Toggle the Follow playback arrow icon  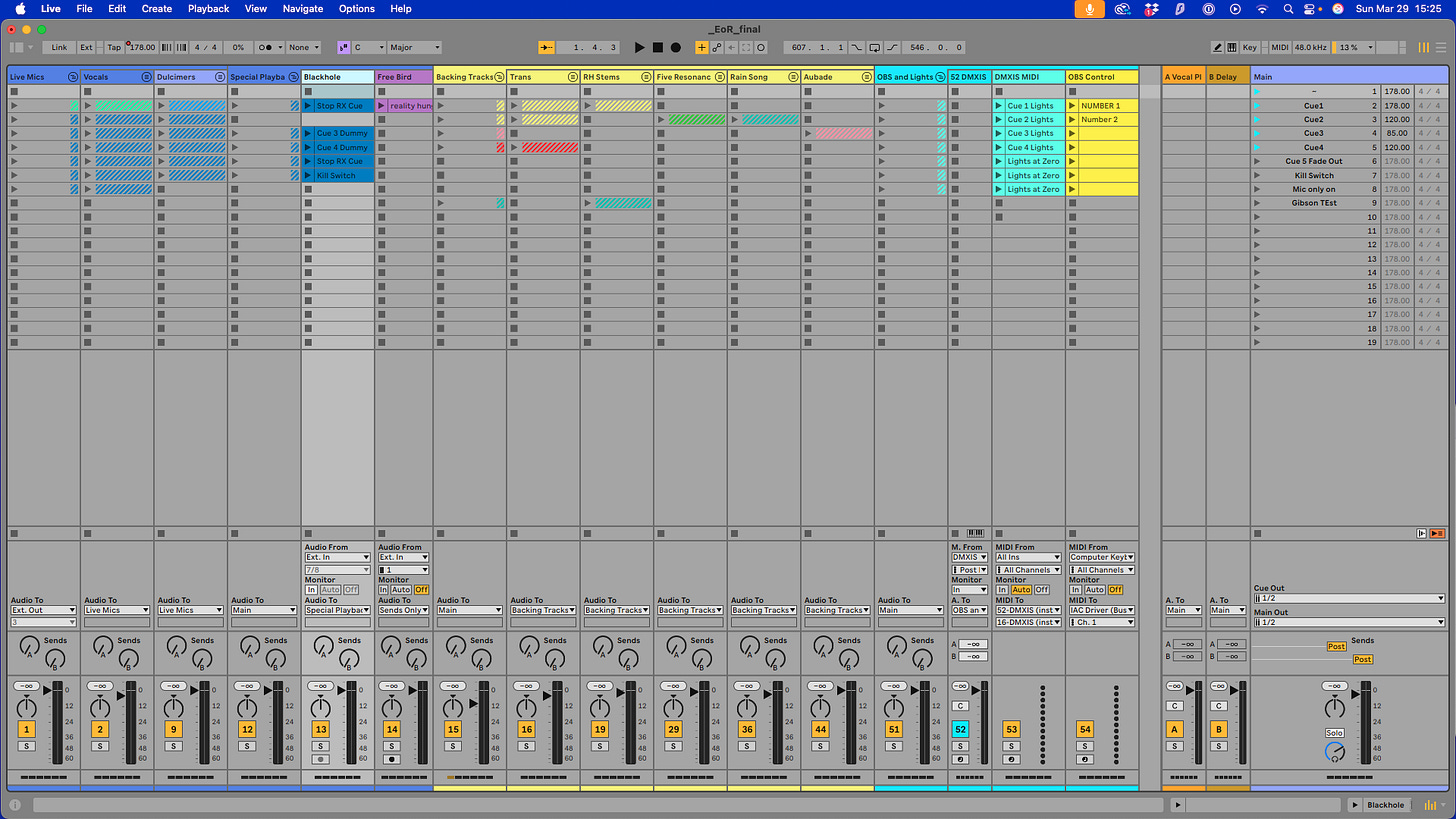tap(546, 47)
